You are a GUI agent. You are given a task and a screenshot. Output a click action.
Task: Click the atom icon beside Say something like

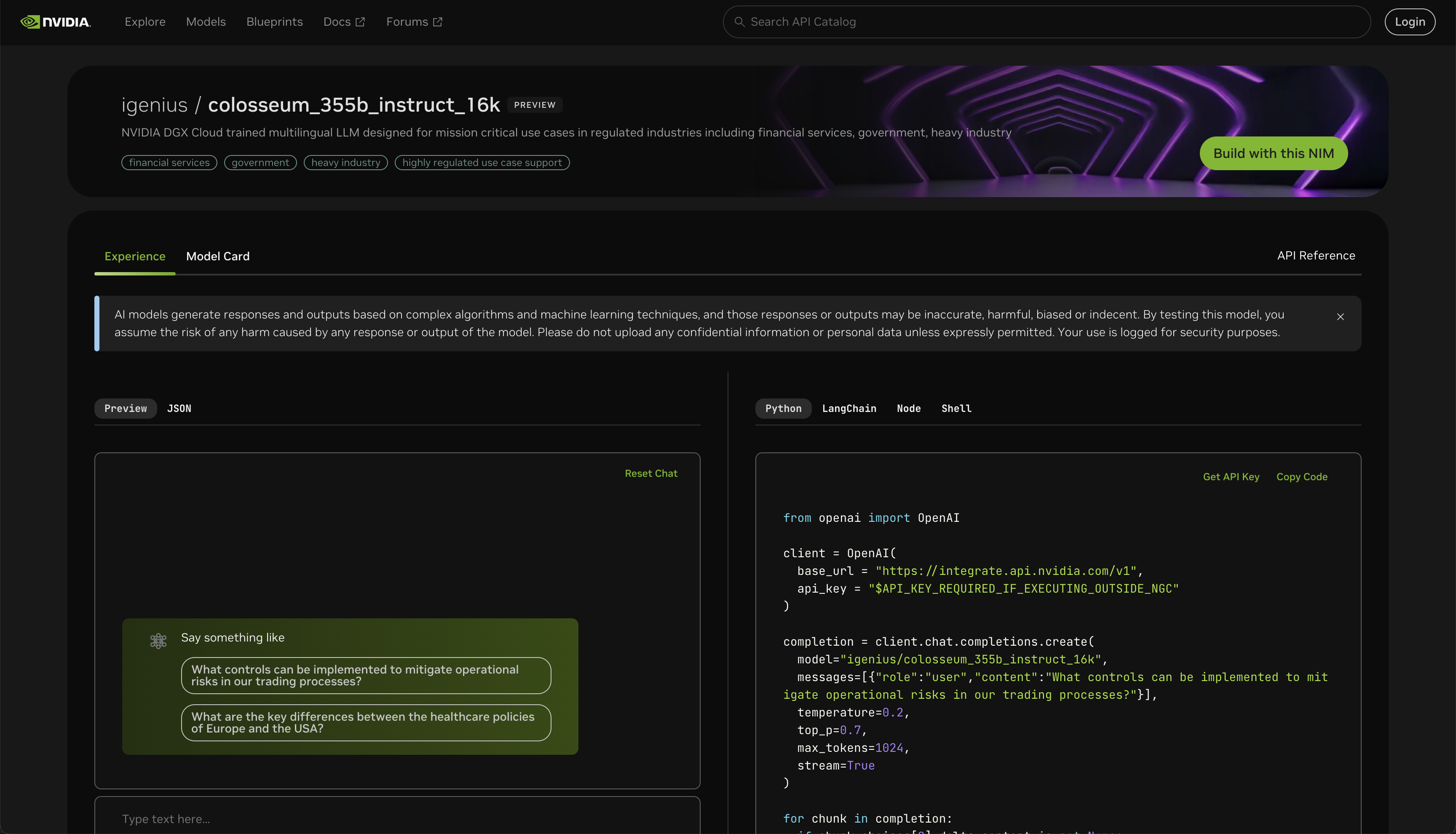pyautogui.click(x=158, y=640)
